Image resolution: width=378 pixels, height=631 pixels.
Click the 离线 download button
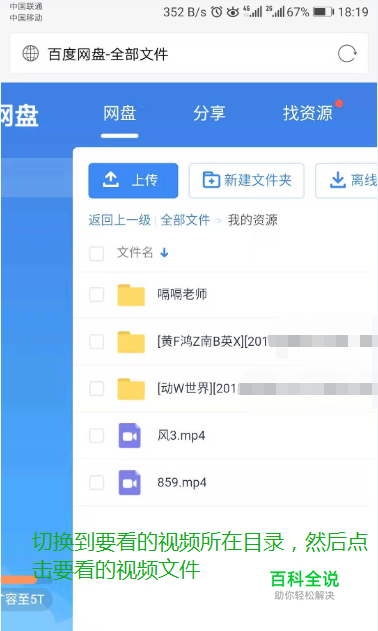347,180
